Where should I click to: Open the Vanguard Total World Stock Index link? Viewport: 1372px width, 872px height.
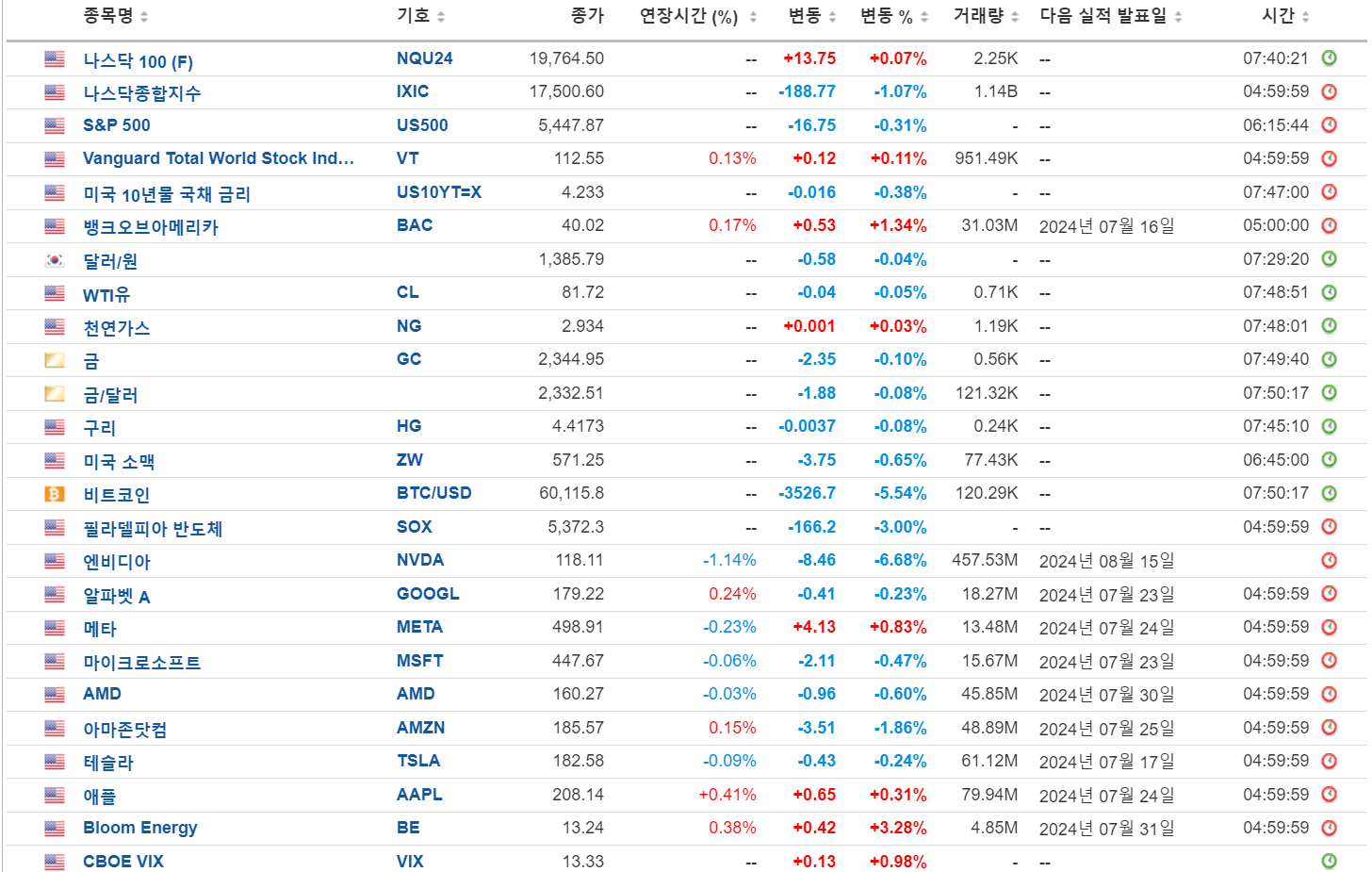219,158
